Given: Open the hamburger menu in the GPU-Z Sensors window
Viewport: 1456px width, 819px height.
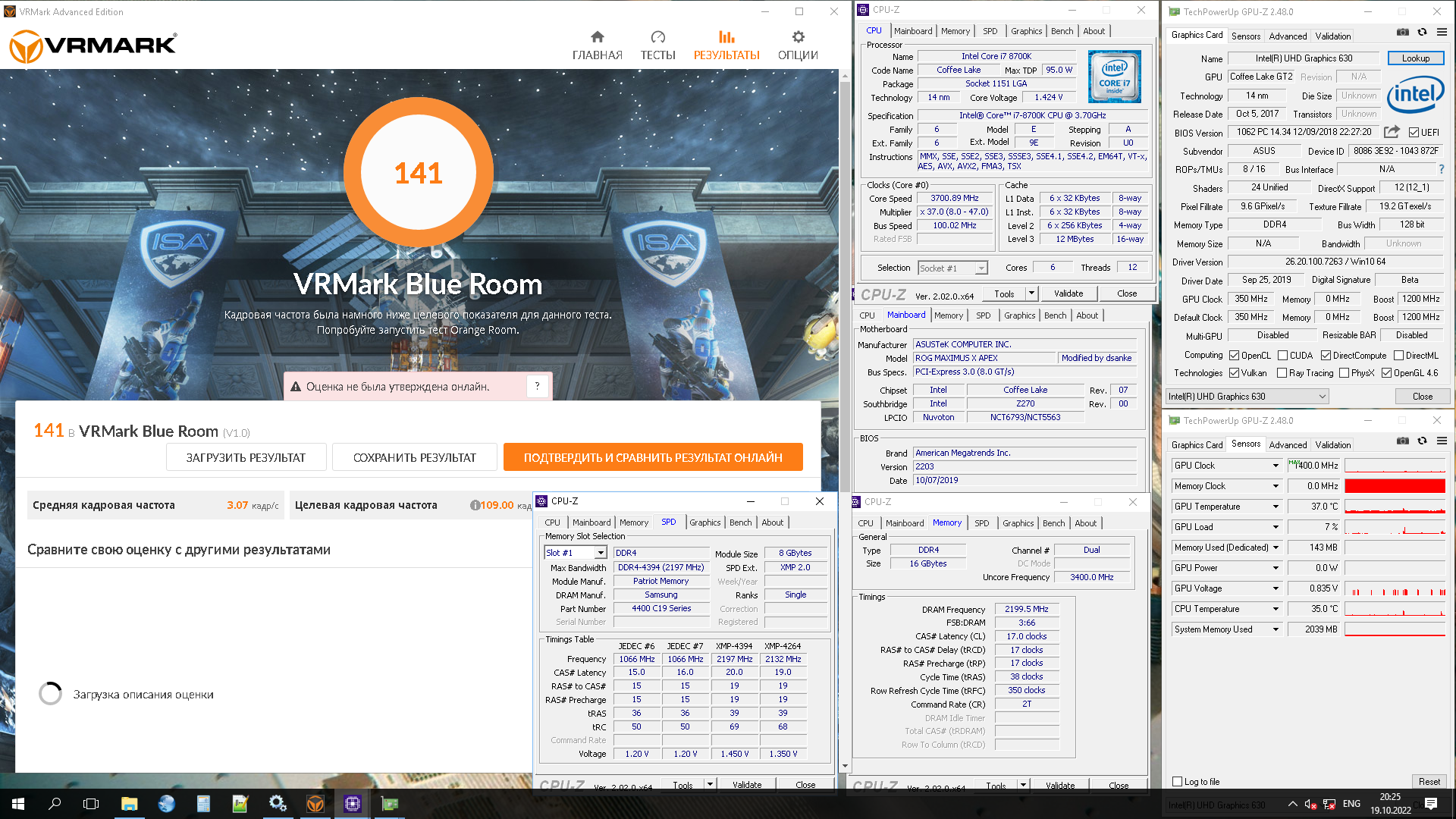Looking at the screenshot, I should pos(1442,441).
